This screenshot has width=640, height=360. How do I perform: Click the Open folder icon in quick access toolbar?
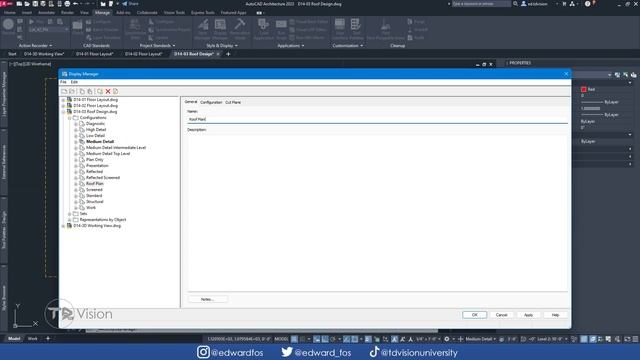pyautogui.click(x=27, y=4)
